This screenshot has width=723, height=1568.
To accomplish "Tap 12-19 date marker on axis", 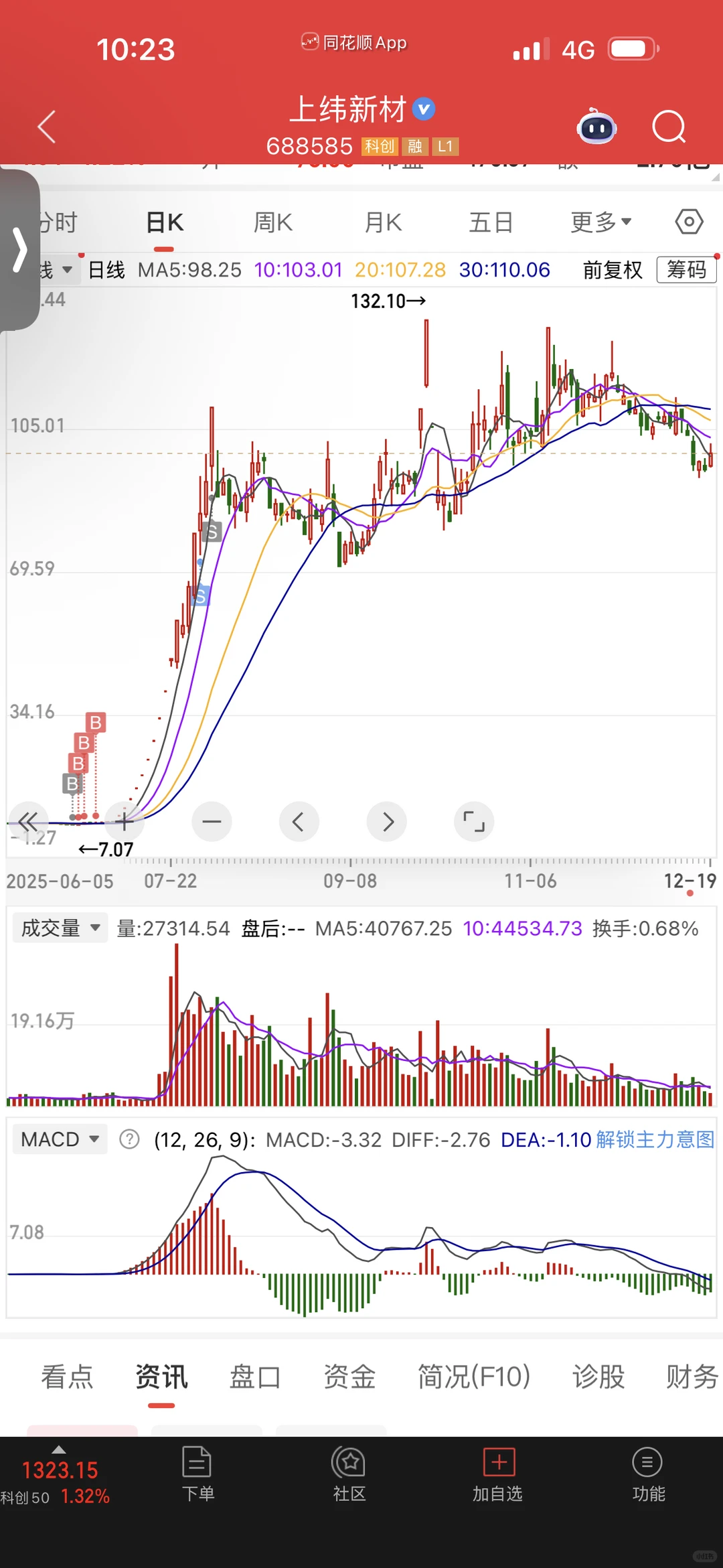I will (690, 881).
